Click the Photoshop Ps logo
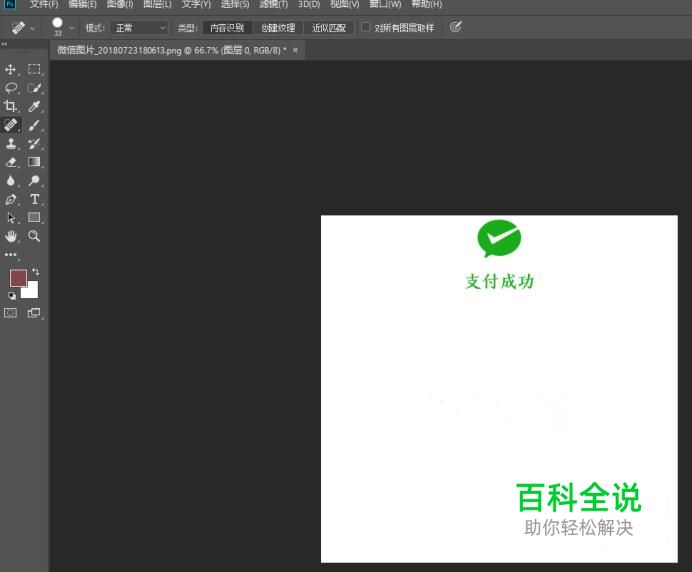This screenshot has width=692, height=572. click(10, 4)
